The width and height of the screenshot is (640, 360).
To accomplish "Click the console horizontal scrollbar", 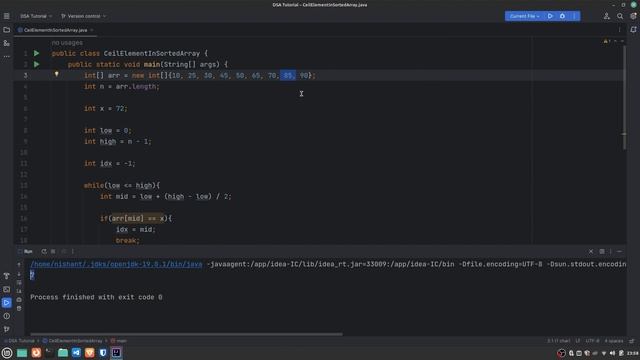I will click(187, 334).
